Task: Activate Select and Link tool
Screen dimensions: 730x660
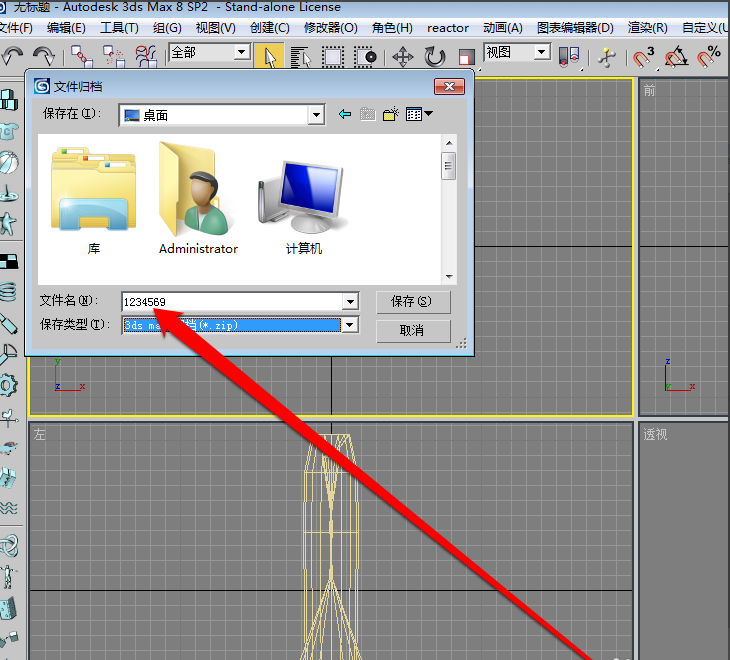Action: pyautogui.click(x=81, y=56)
